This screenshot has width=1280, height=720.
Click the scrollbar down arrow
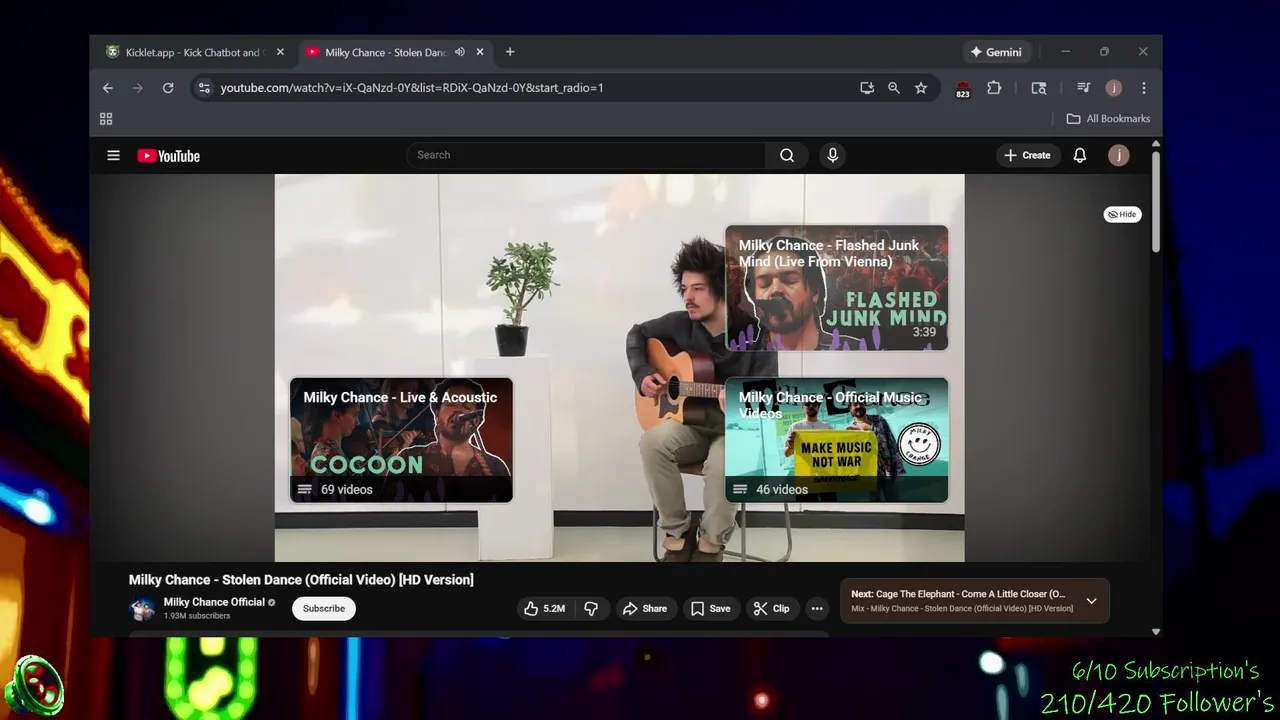coord(1156,631)
